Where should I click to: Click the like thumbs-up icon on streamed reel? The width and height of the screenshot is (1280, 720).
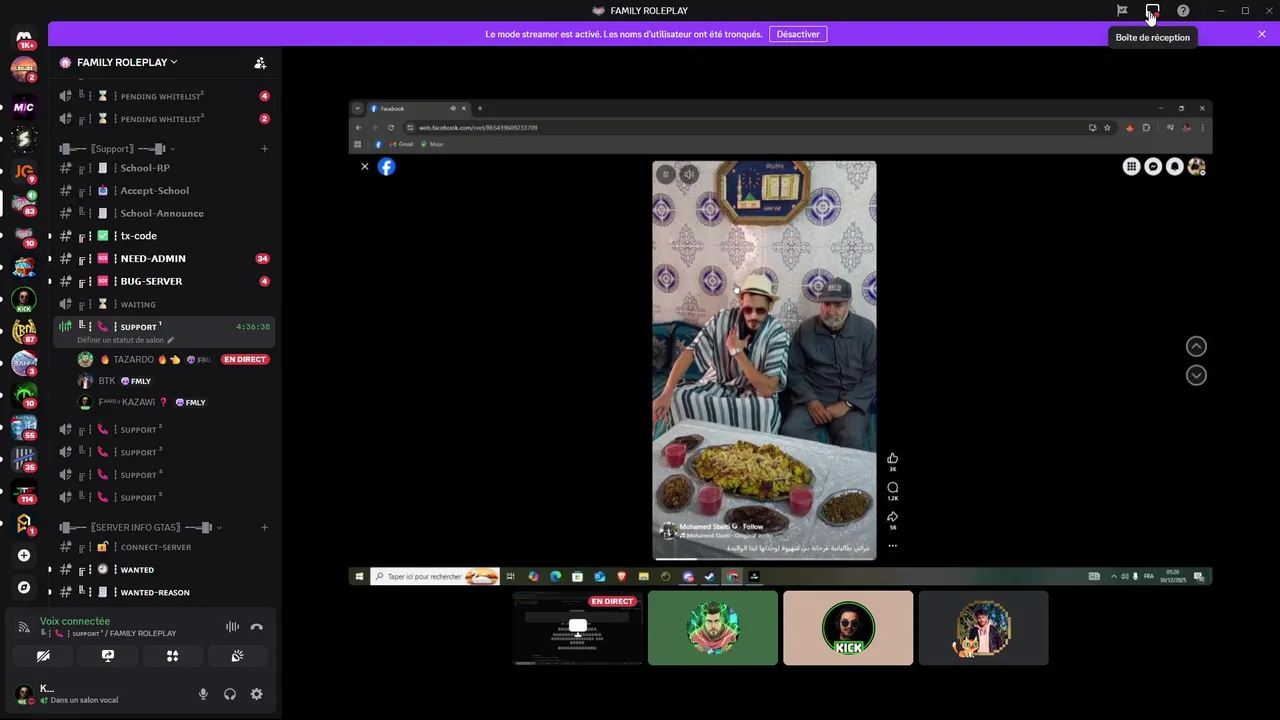click(892, 458)
